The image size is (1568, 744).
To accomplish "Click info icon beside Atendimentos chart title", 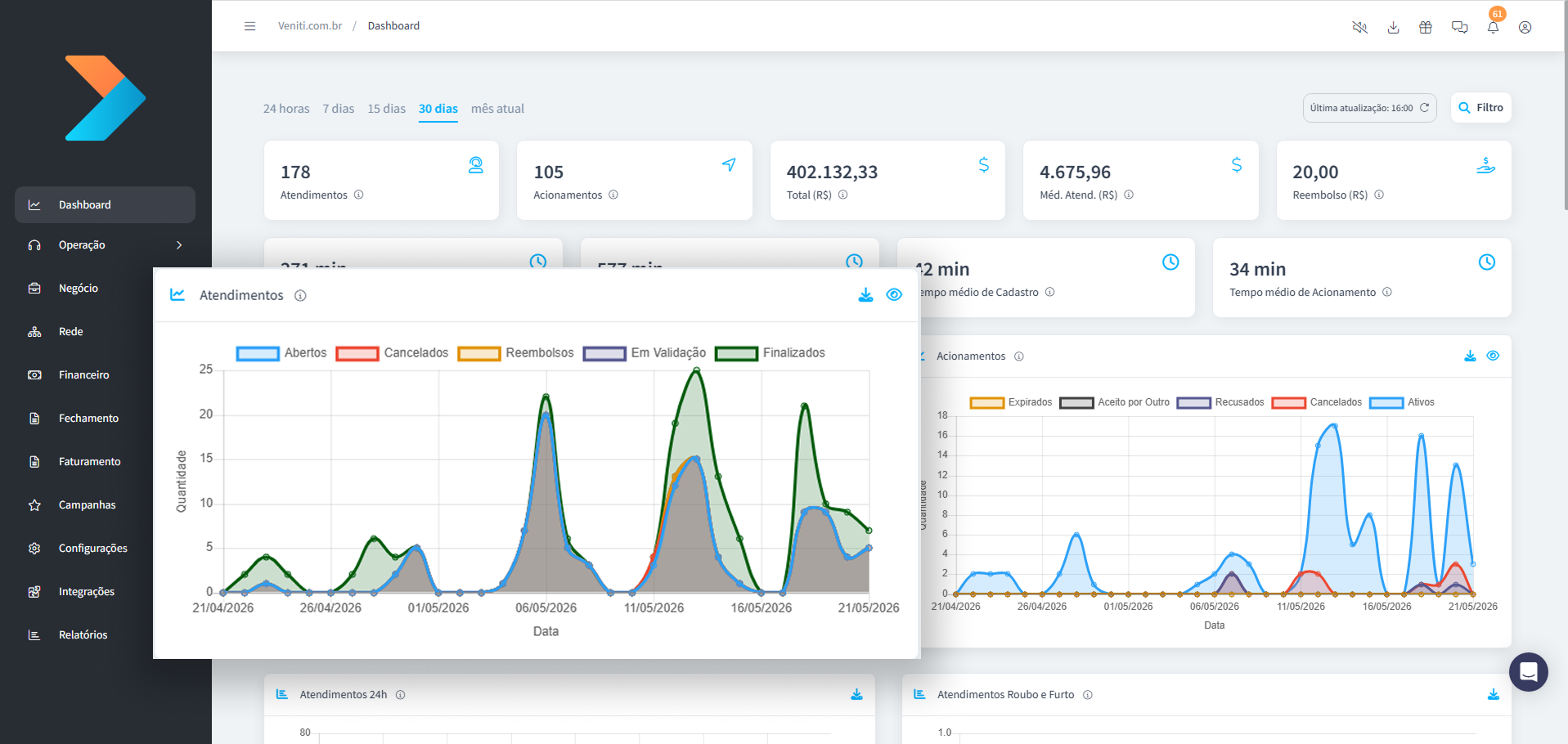I will tap(300, 296).
